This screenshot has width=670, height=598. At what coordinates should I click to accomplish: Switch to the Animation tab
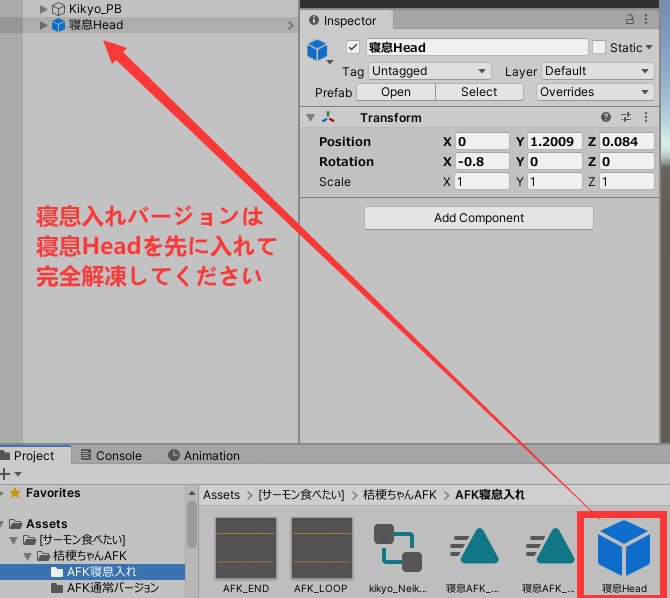coord(204,456)
